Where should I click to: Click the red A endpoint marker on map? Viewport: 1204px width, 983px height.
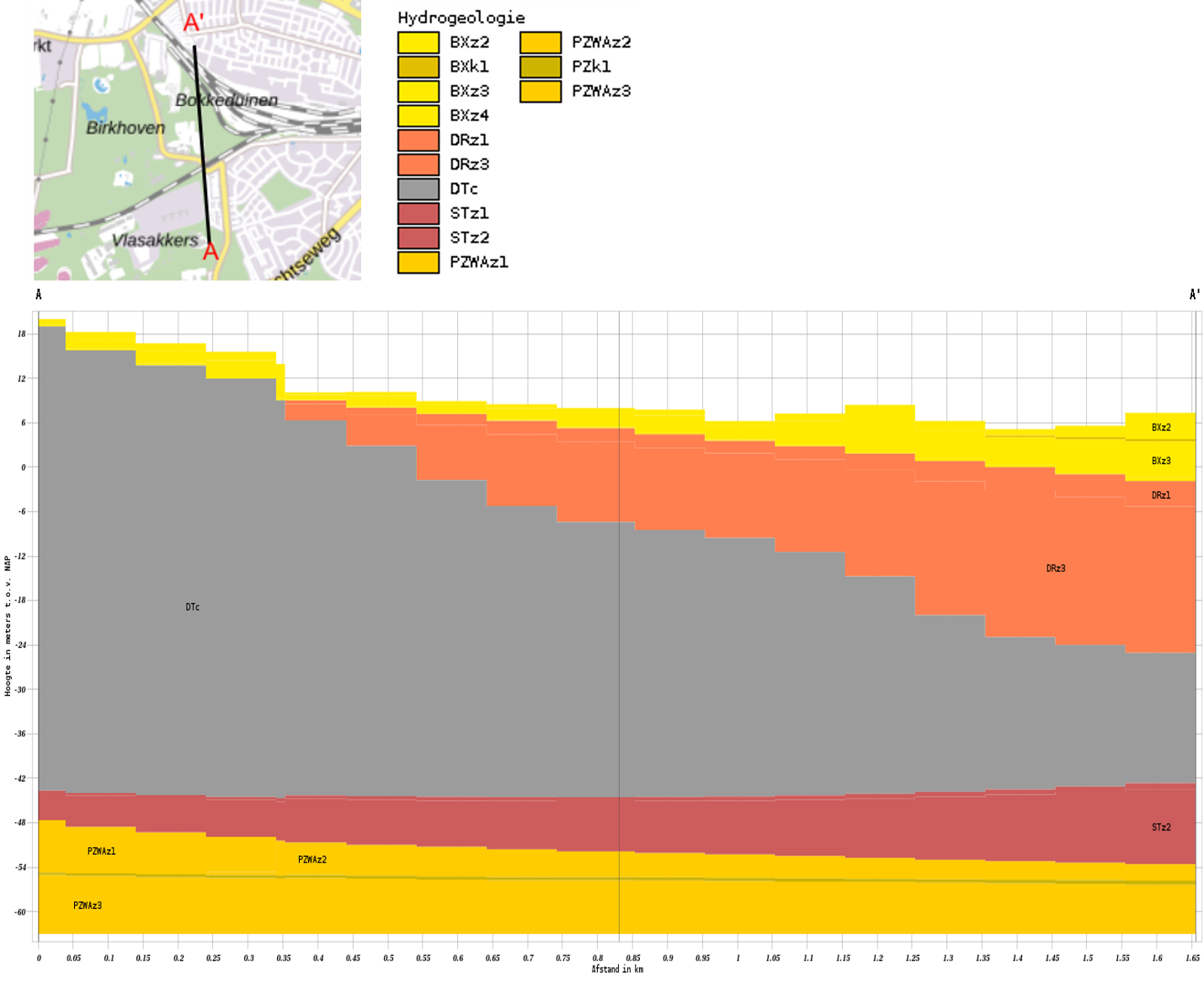pos(210,251)
